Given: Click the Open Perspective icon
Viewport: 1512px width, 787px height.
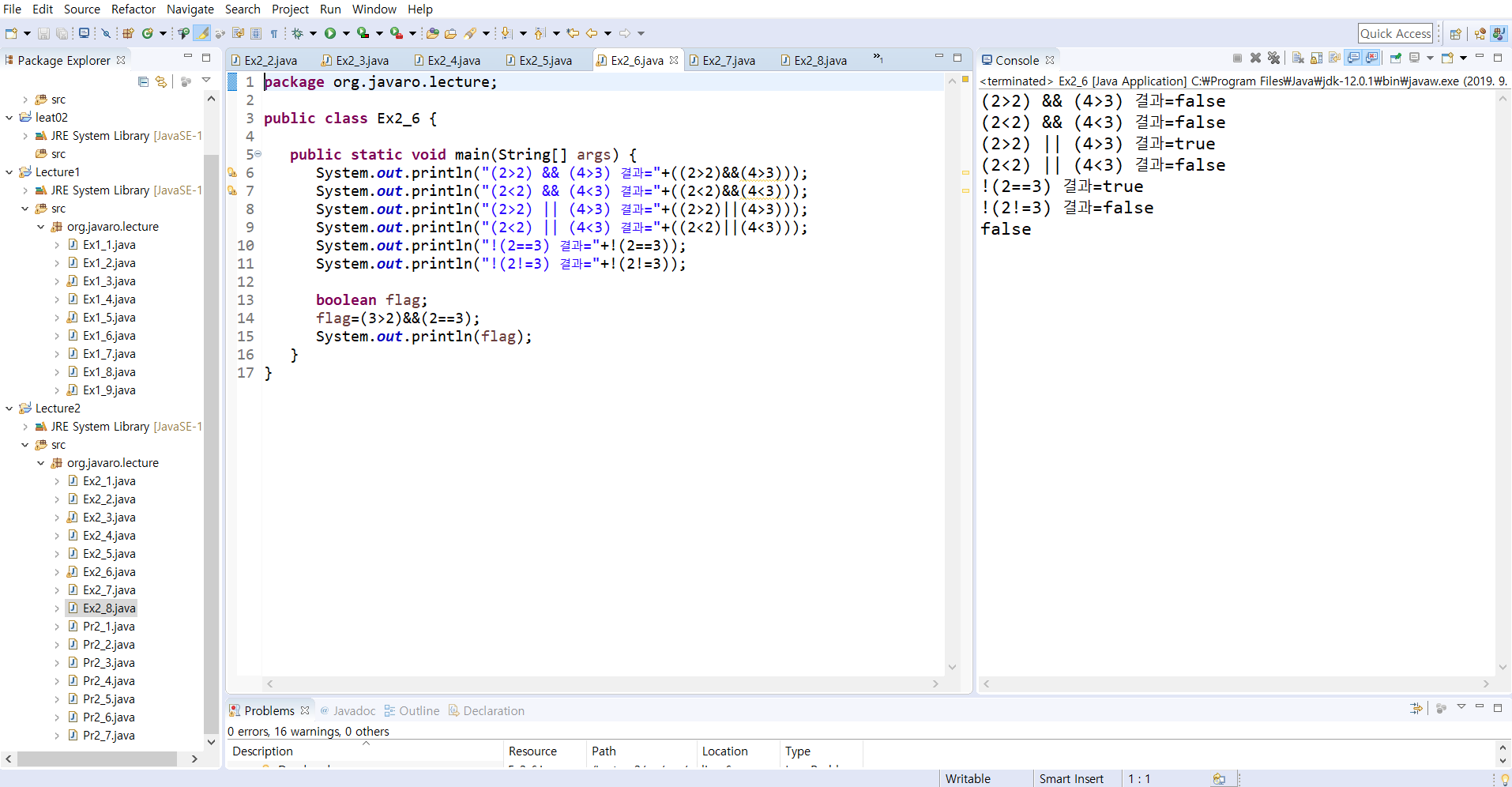Looking at the screenshot, I should [1455, 33].
